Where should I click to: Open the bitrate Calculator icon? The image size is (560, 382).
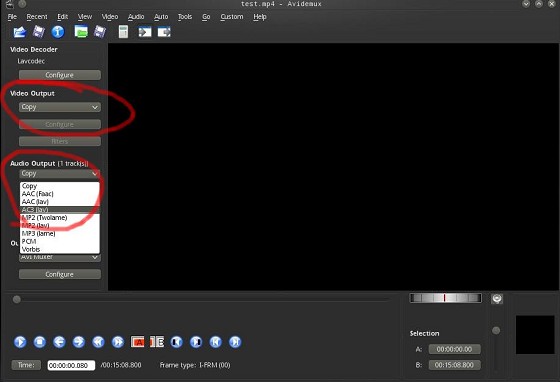(123, 32)
